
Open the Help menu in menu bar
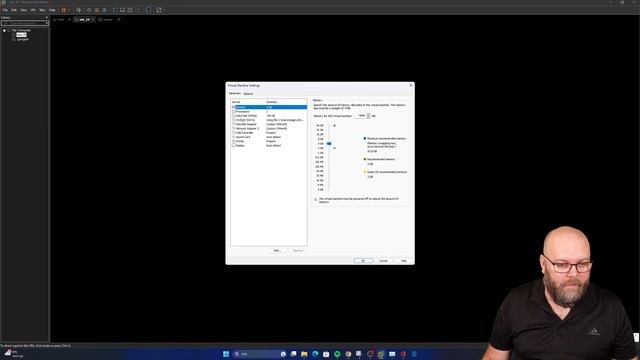click(x=52, y=10)
